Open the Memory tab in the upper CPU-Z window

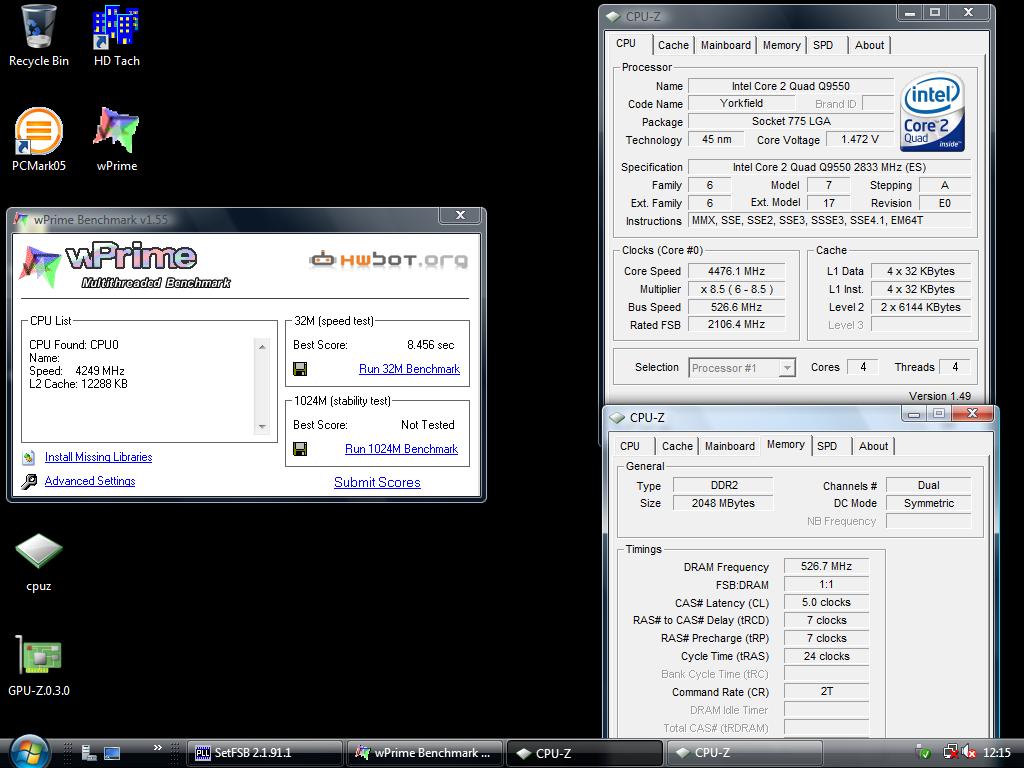(781, 45)
